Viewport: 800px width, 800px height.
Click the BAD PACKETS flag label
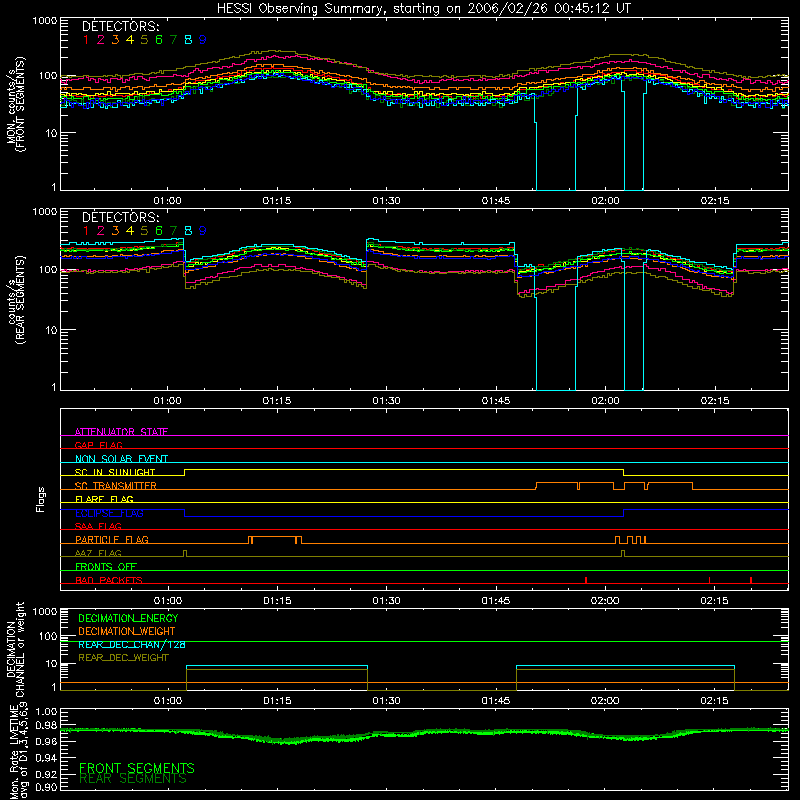(109, 580)
